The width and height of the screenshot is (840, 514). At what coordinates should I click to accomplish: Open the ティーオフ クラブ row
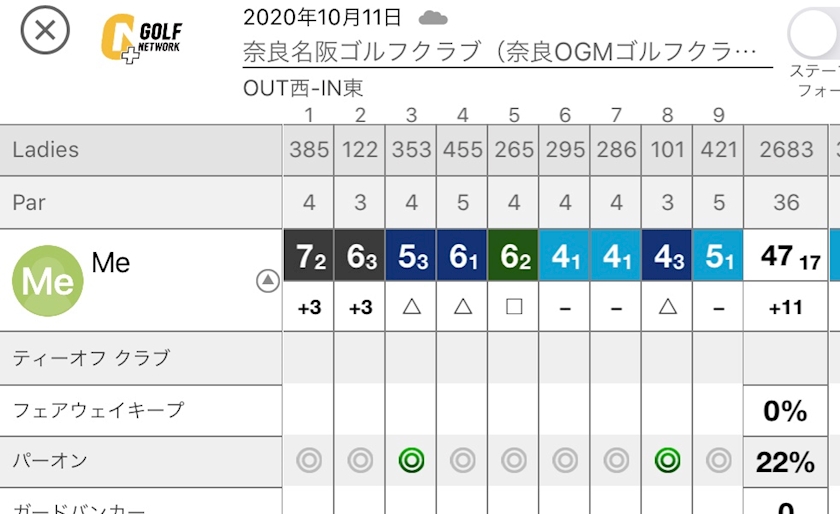[141, 358]
